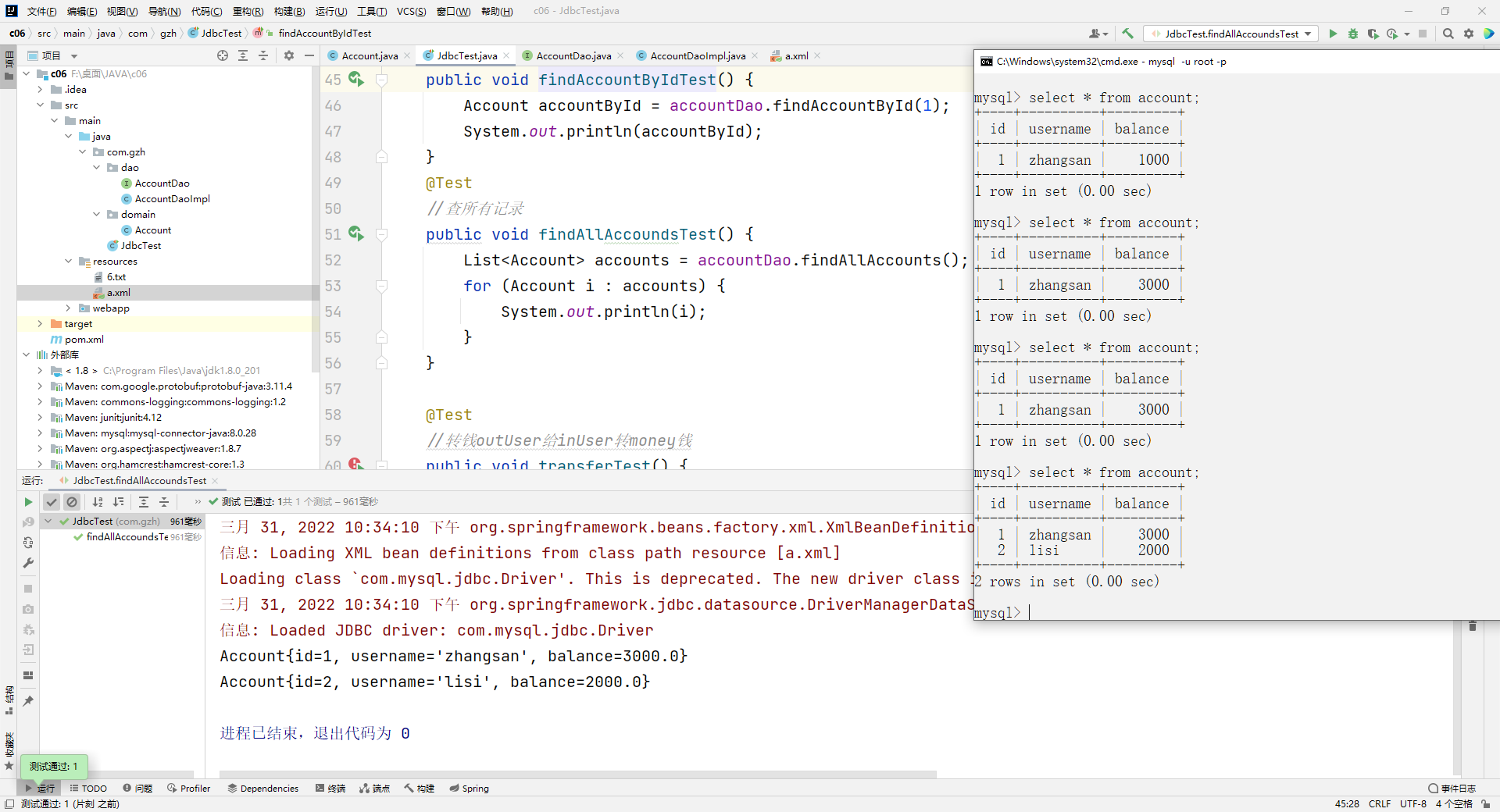The image size is (1500, 812).
Task: Click CRLF line separator in status bar
Action: [1379, 804]
